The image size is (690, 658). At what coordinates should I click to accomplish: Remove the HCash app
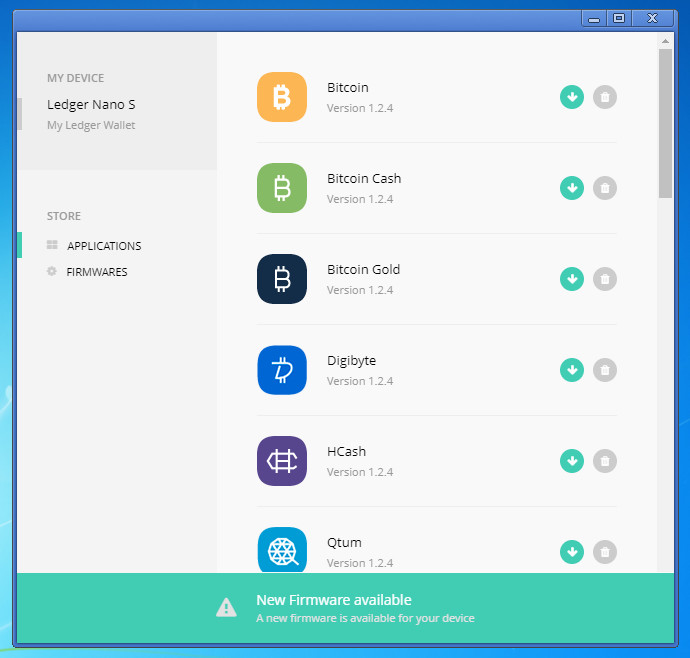605,461
